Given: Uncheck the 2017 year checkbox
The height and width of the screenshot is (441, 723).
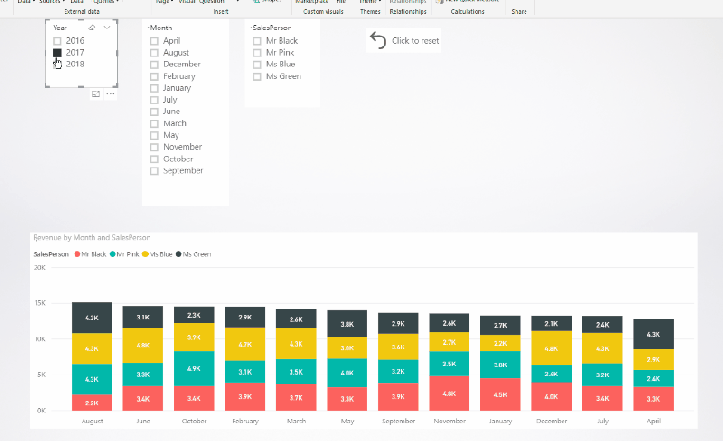Looking at the screenshot, I should pos(58,52).
